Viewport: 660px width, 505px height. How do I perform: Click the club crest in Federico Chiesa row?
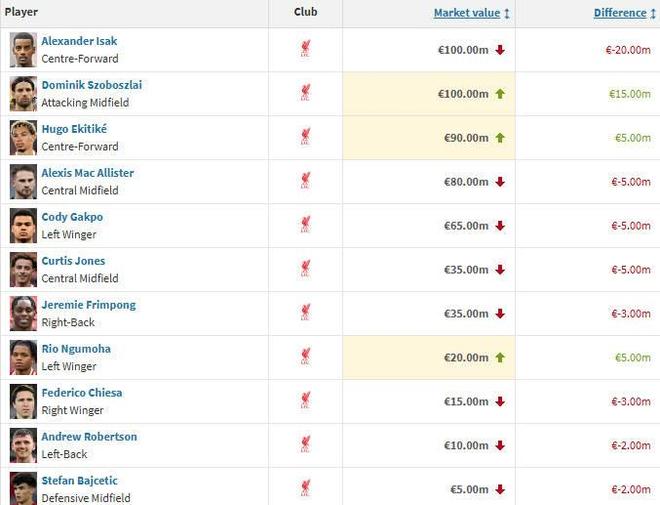tap(305, 401)
